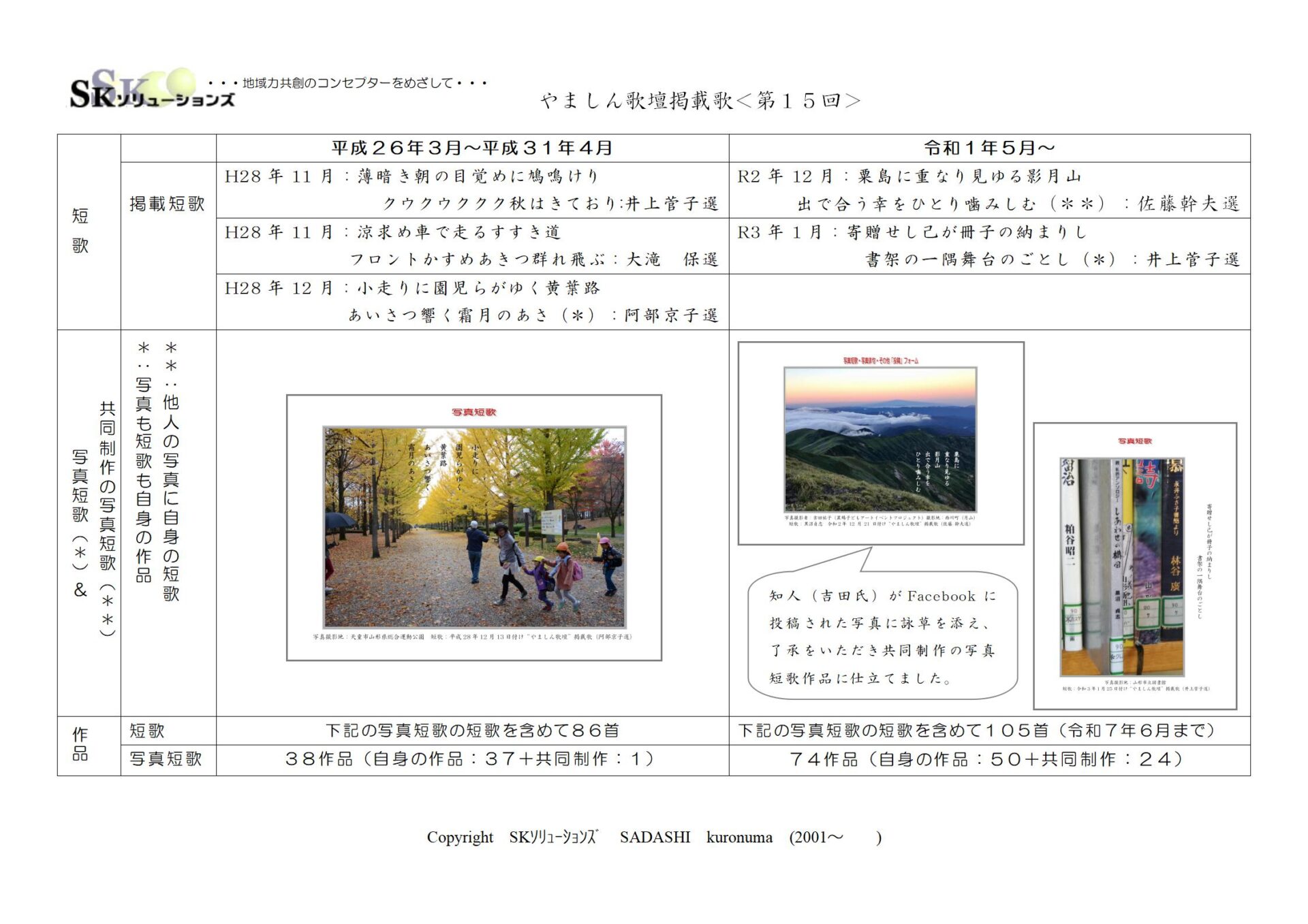The width and height of the screenshot is (1308, 924).
Task: Open the ginkgo avenue photo tanka image
Action: coord(474,528)
